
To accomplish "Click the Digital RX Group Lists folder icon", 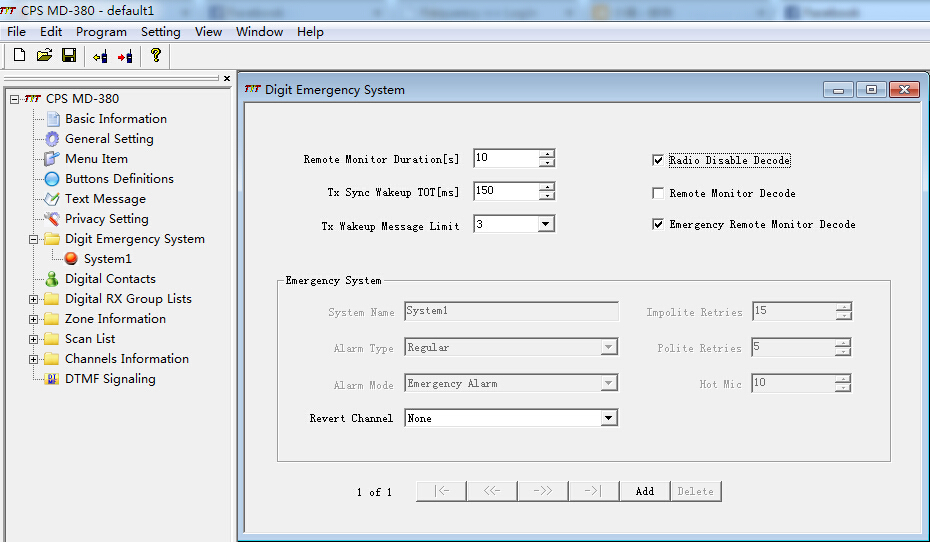I will pyautogui.click(x=52, y=299).
